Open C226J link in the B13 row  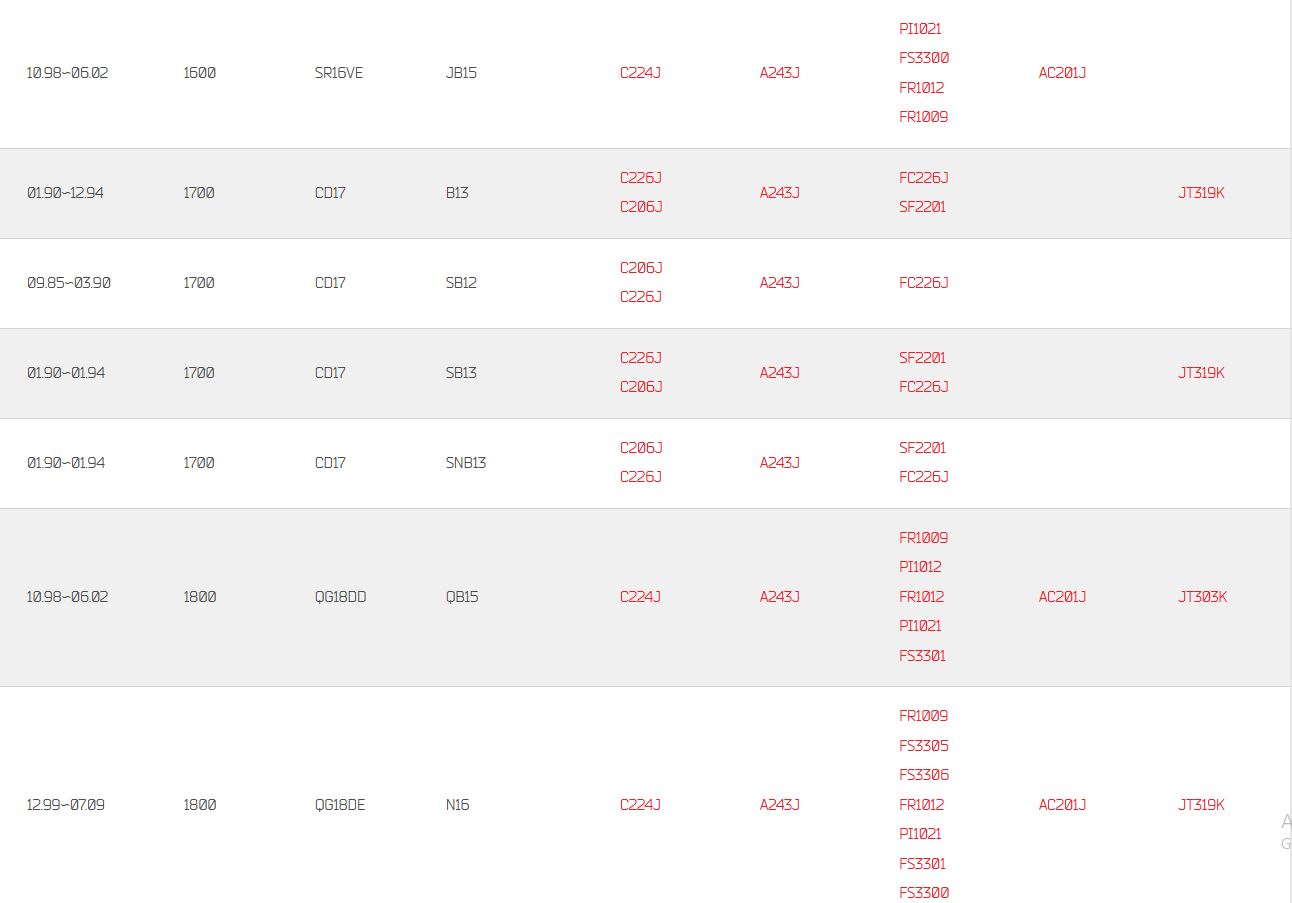click(x=641, y=178)
